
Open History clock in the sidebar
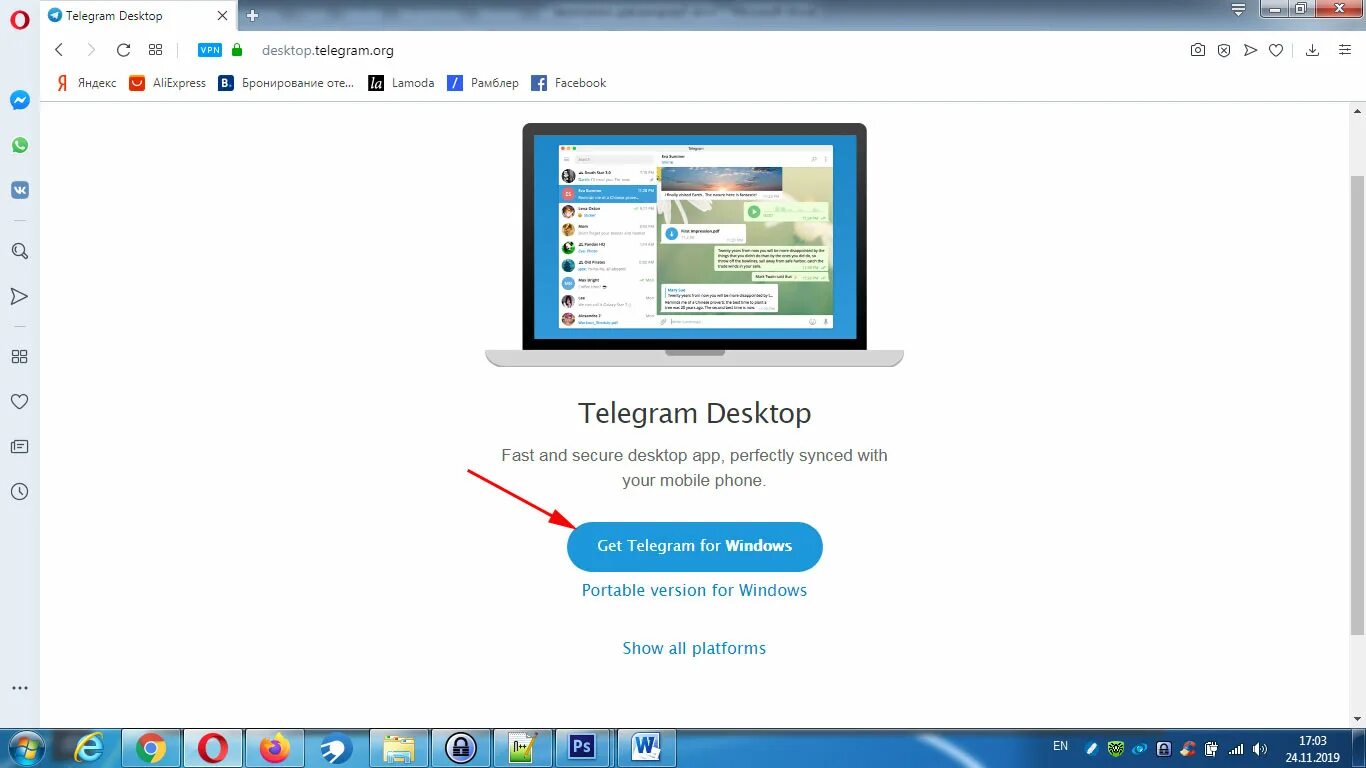point(20,491)
